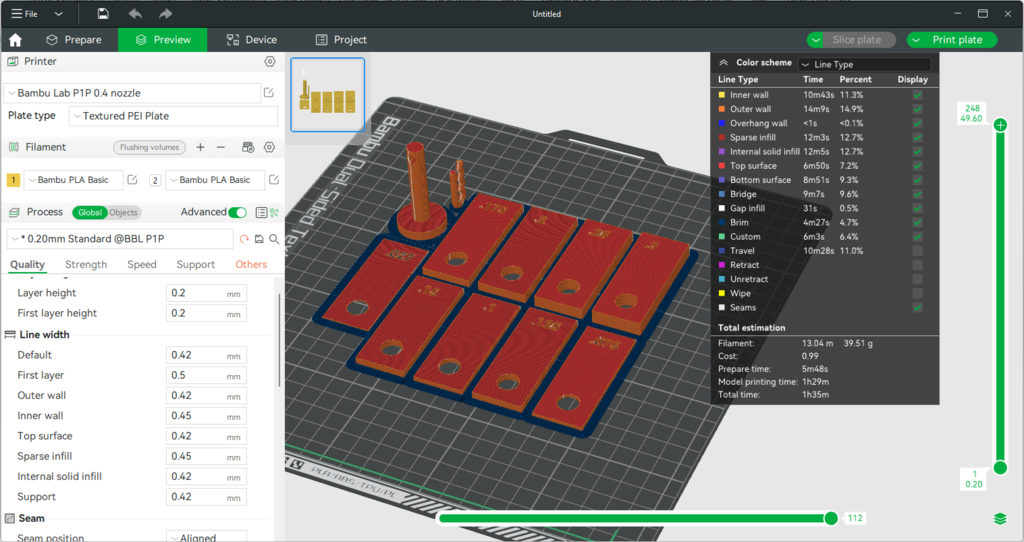The height and width of the screenshot is (542, 1024).
Task: Remove a filament with minus icon
Action: tap(221, 147)
